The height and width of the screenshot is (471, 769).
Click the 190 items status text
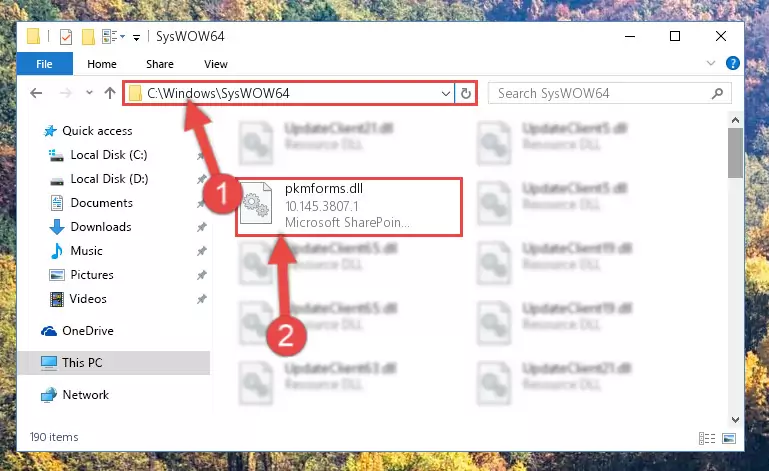click(x=54, y=437)
